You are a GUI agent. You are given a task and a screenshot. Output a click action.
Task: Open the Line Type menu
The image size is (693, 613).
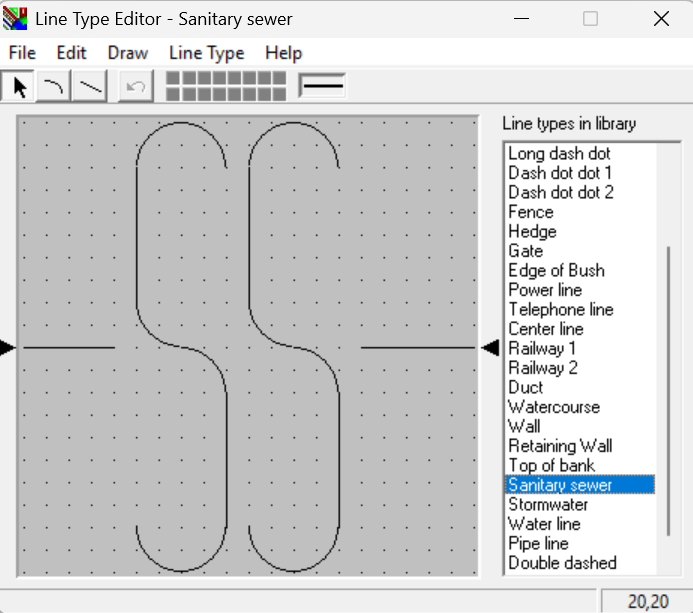pyautogui.click(x=206, y=53)
